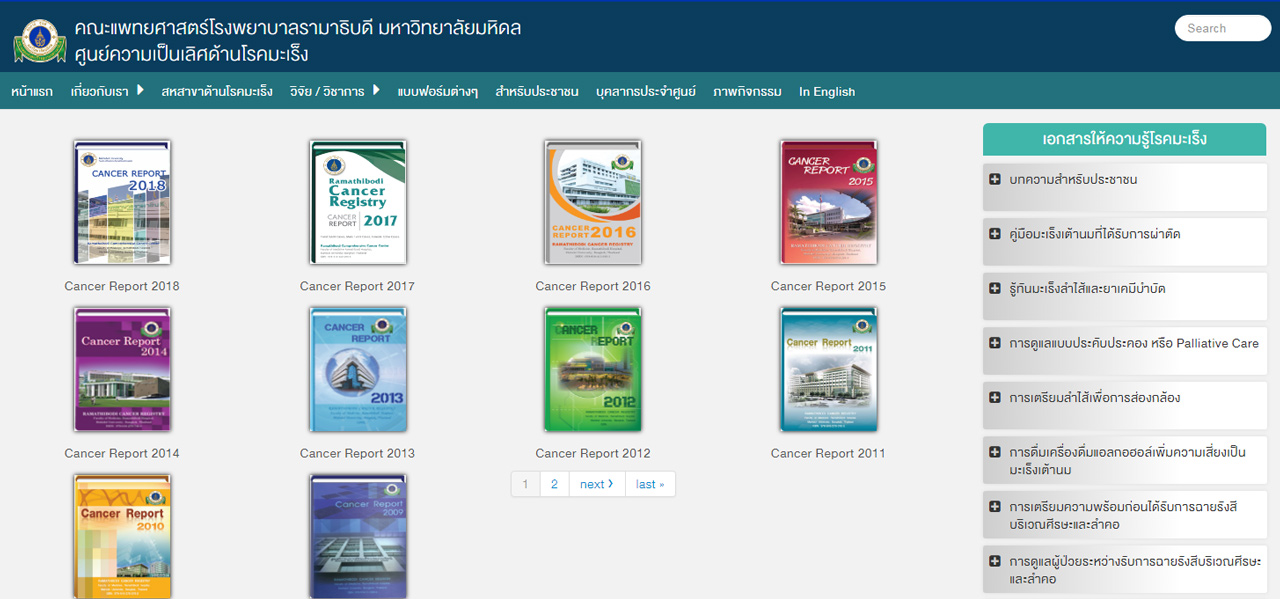1280x599 pixels.
Task: Click the เอกสารให้ความรู้โรคมะเร็ง panel header
Action: [1124, 139]
